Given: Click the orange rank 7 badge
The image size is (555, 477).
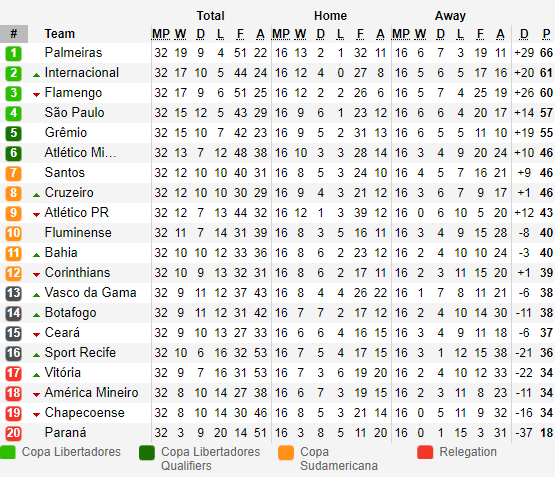Looking at the screenshot, I should (x=13, y=173).
